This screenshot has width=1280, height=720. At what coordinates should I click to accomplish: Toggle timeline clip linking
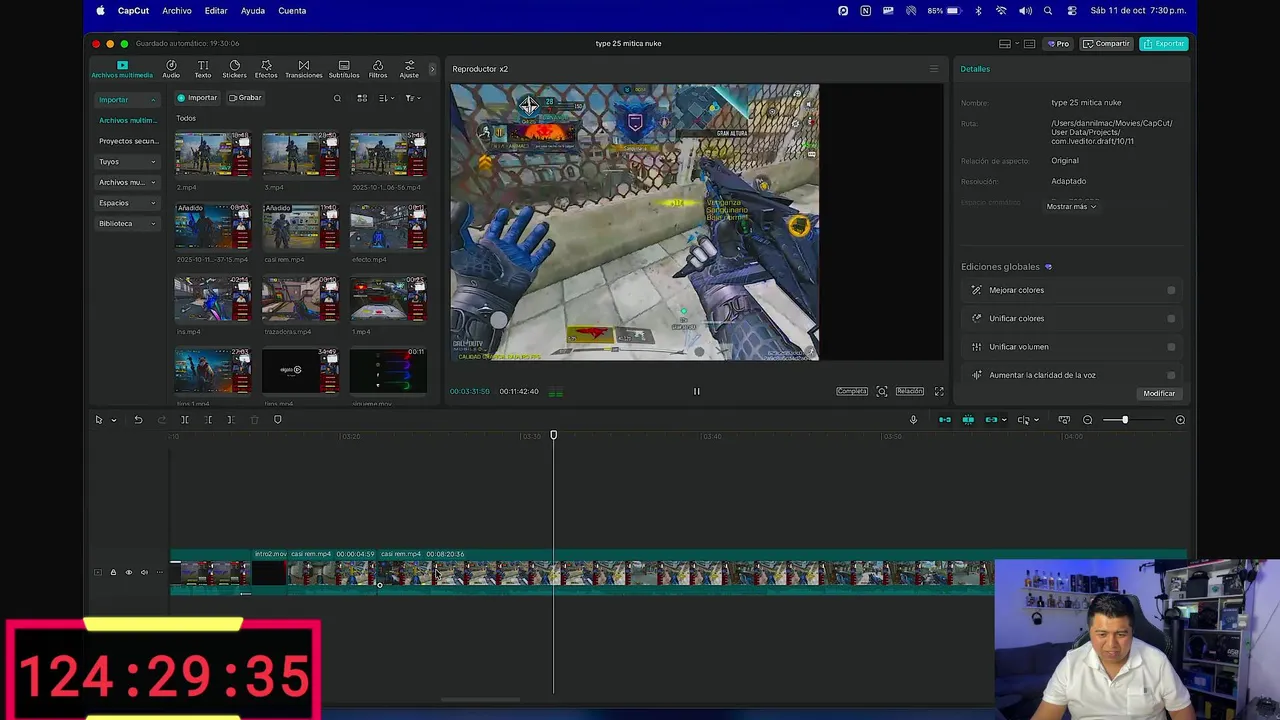point(991,420)
